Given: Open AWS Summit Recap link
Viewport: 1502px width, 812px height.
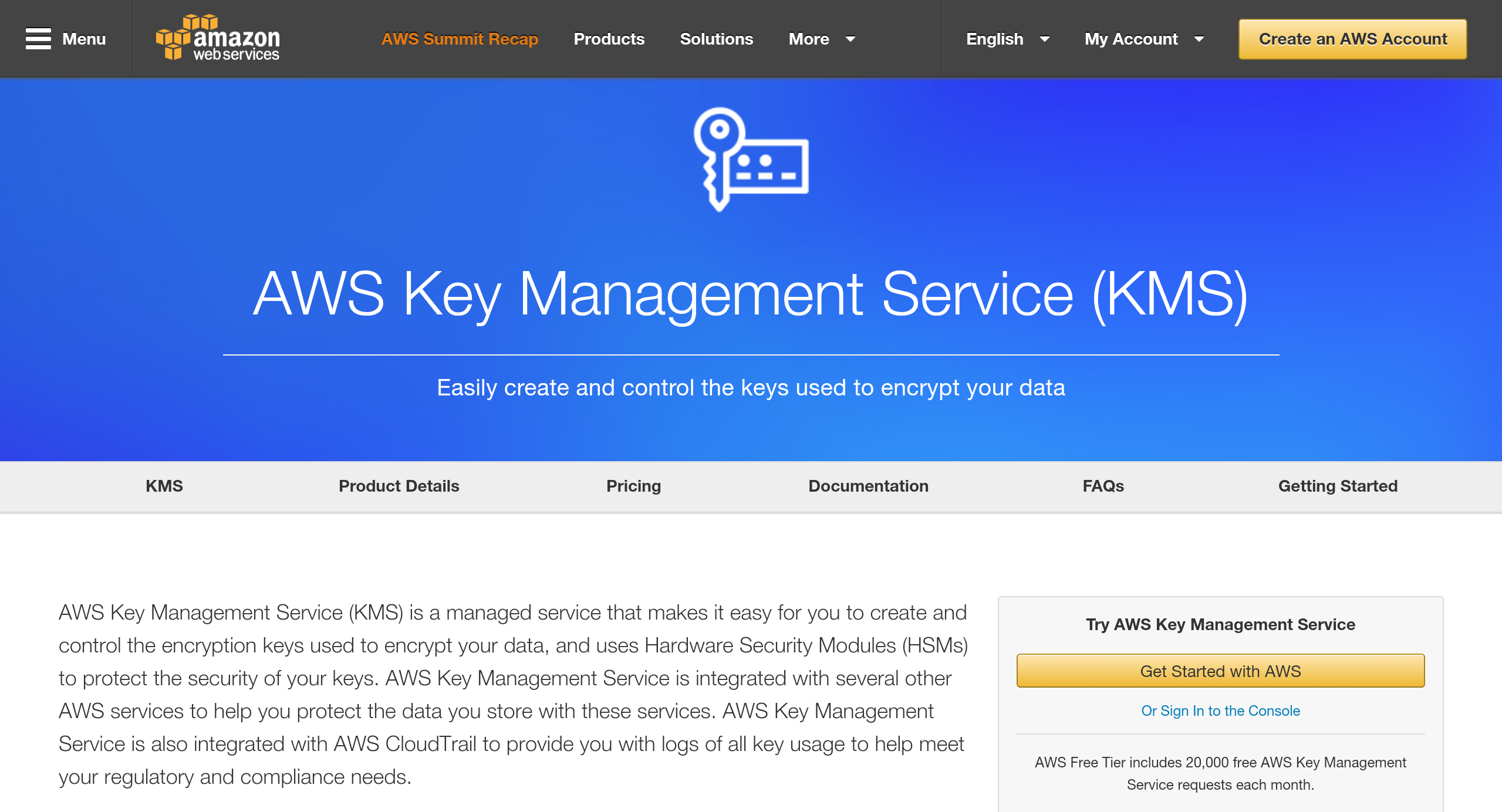Looking at the screenshot, I should [x=460, y=39].
